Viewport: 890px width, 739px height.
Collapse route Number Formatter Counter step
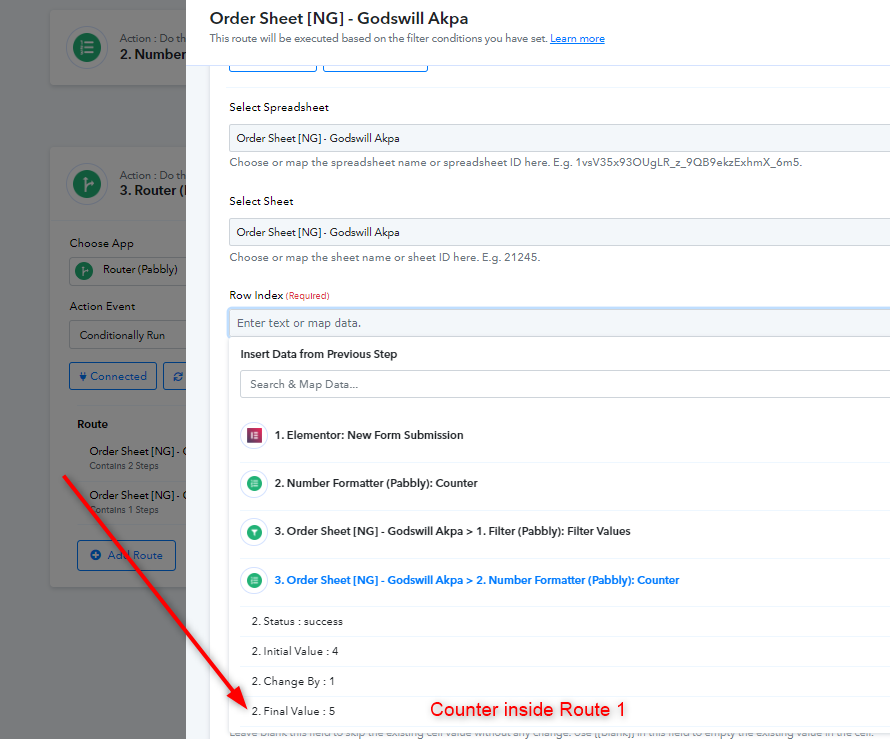point(477,580)
